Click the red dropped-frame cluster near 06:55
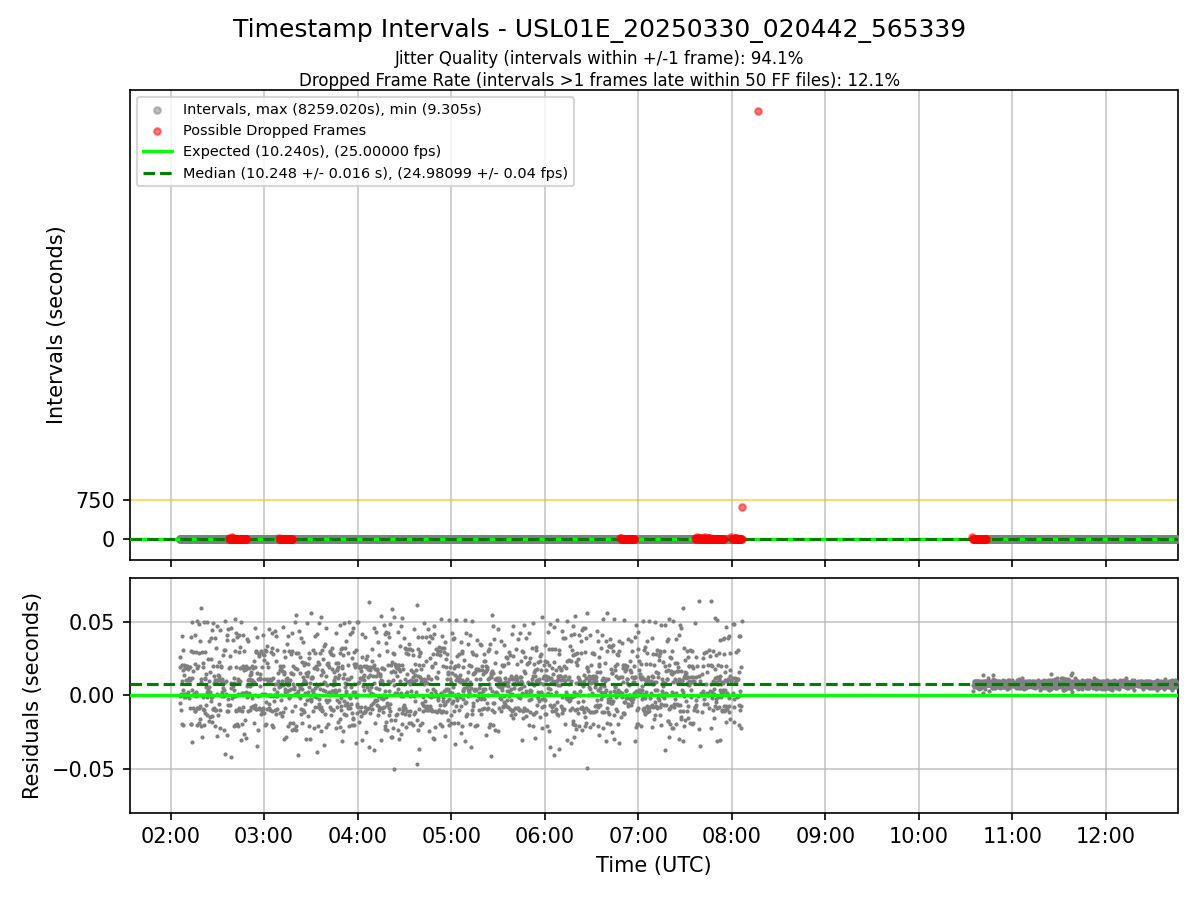1200x900 pixels. (x=627, y=539)
